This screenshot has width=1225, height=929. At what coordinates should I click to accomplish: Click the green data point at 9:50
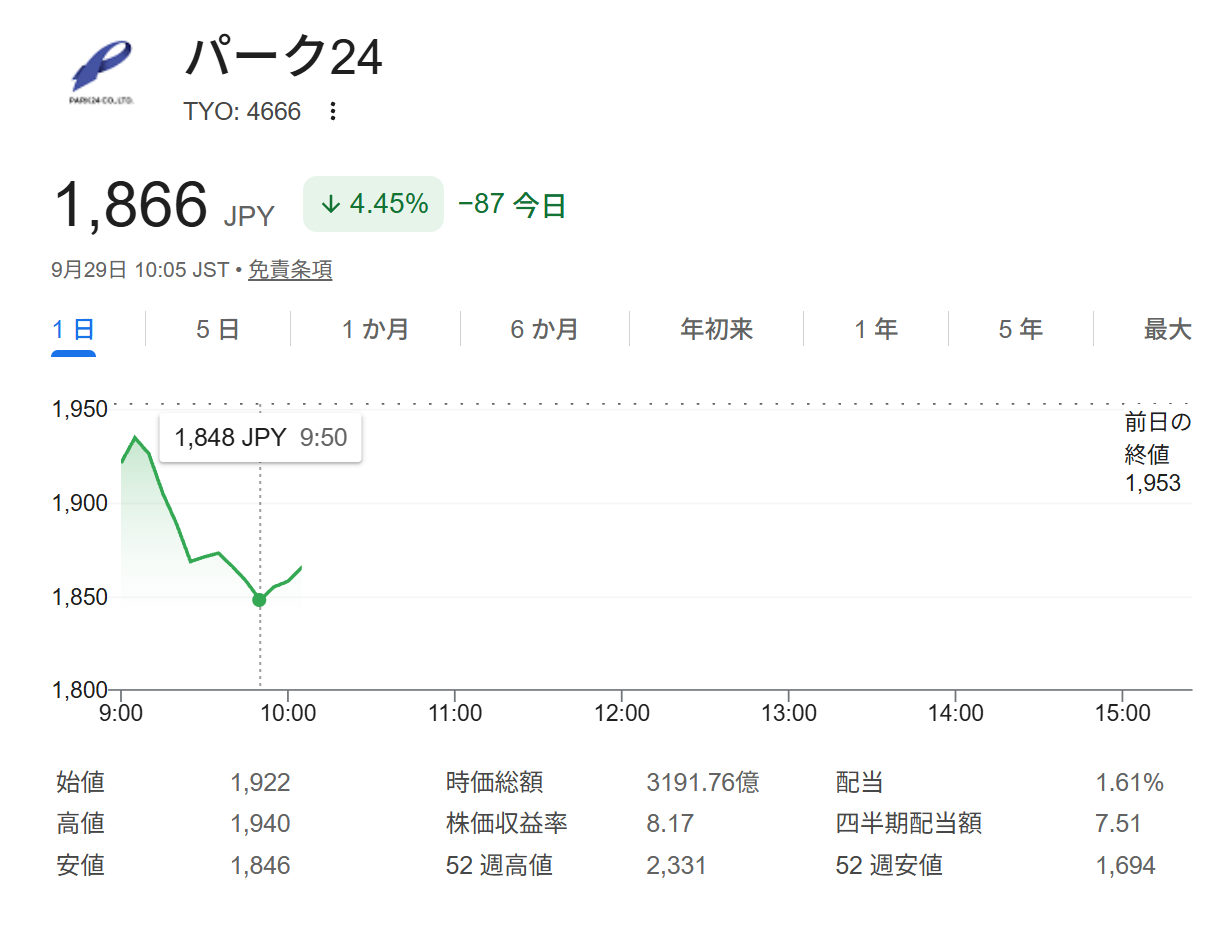259,599
